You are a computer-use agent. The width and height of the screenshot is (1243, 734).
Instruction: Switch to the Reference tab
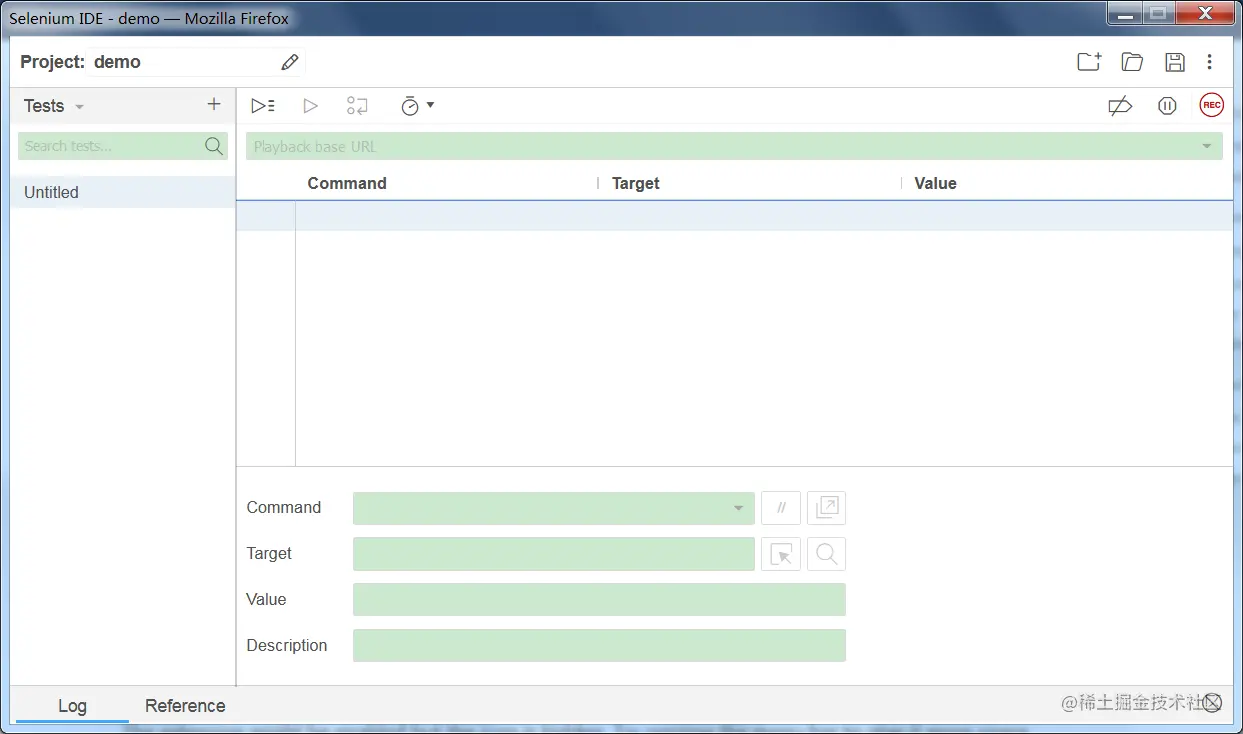pos(185,705)
